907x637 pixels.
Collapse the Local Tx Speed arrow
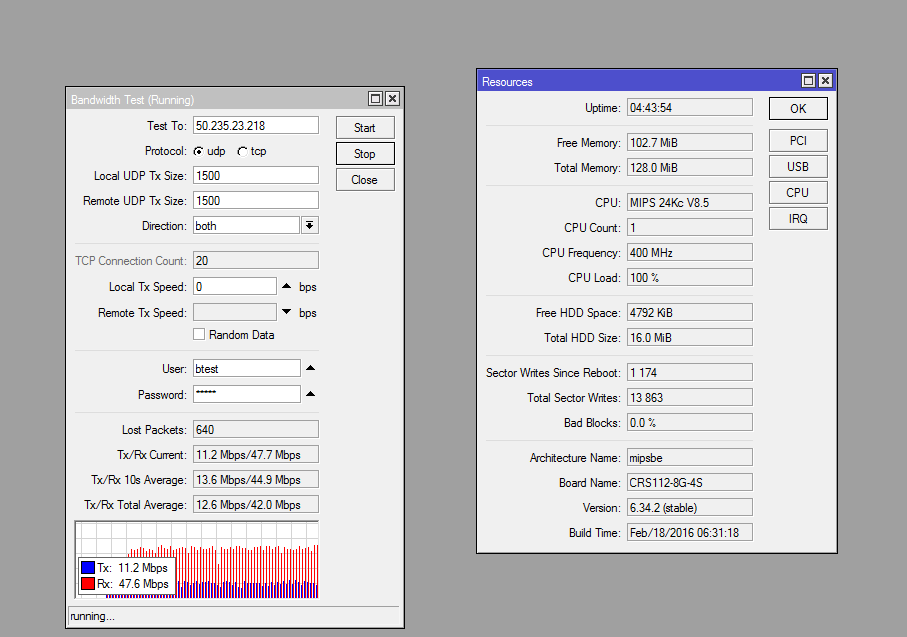click(x=287, y=287)
